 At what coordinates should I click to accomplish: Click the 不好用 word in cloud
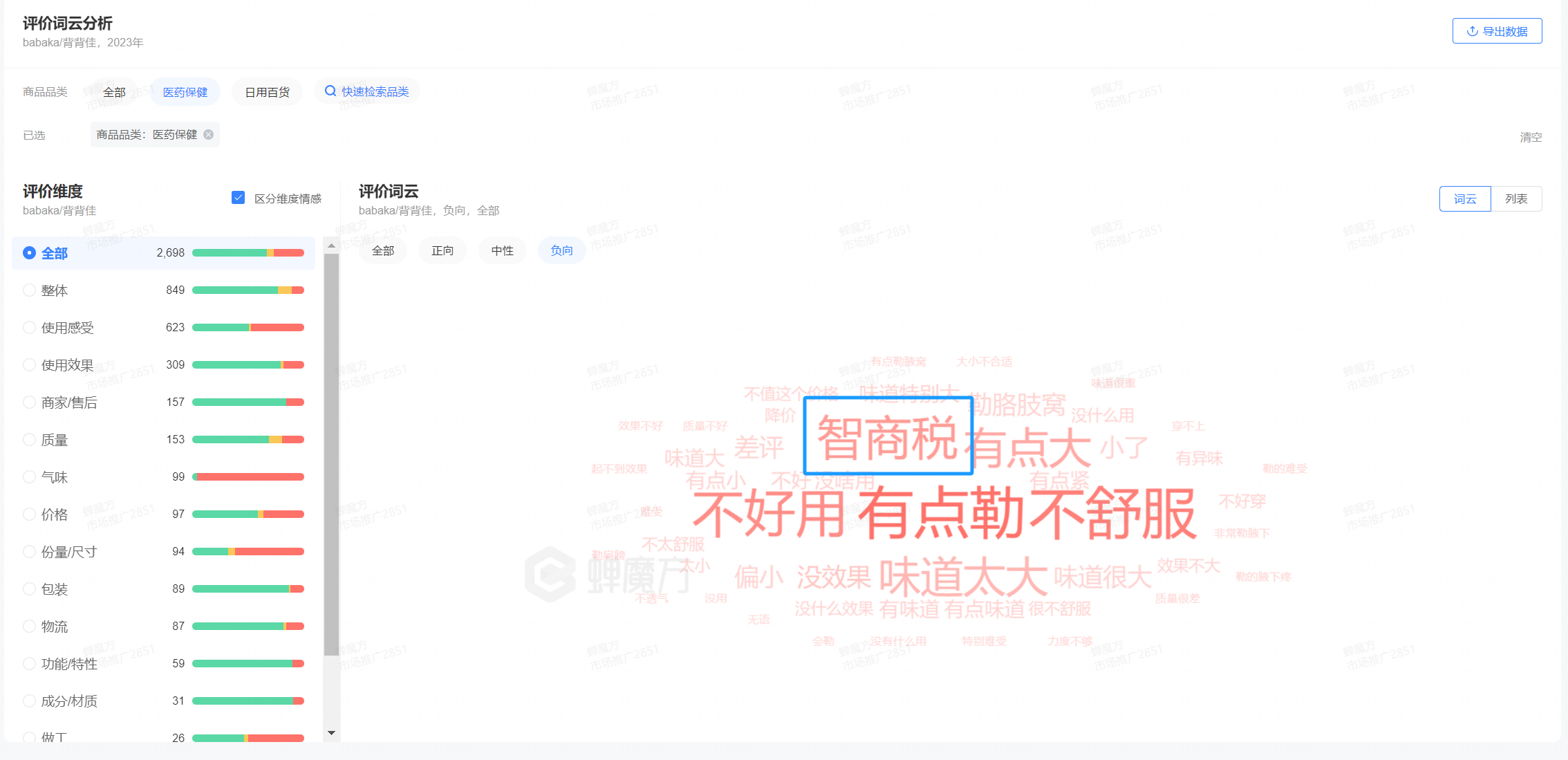pyautogui.click(x=769, y=513)
